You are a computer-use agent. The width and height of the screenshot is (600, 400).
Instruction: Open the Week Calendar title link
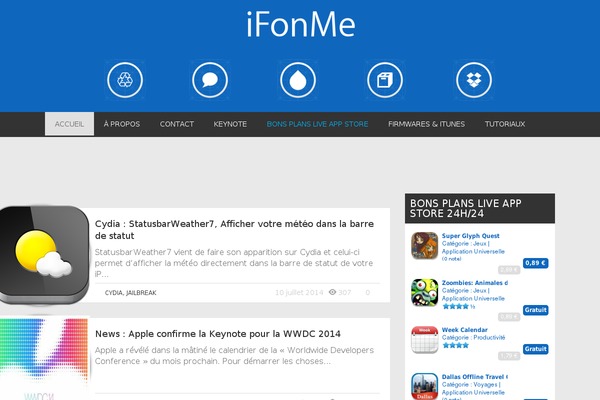pyautogui.click(x=465, y=330)
